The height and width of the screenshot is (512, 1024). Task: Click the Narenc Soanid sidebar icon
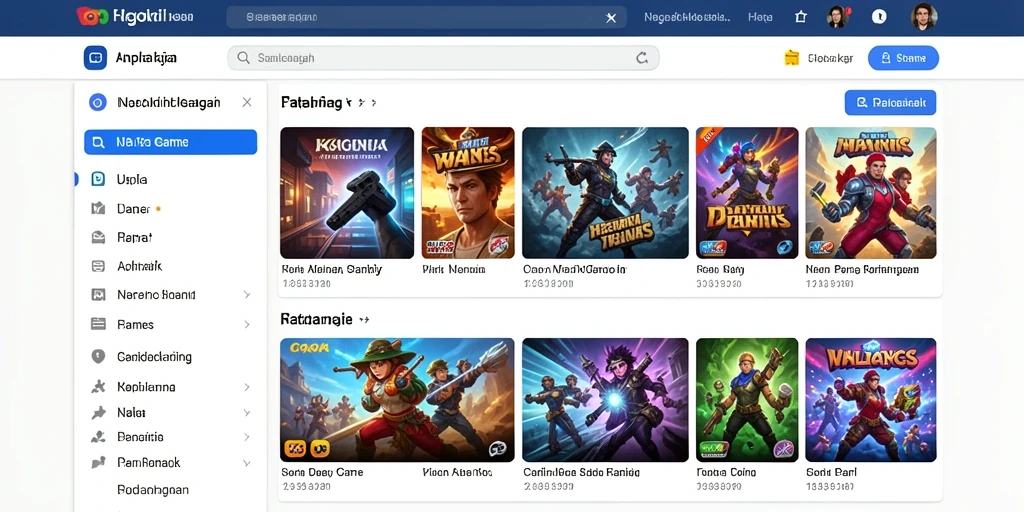(x=98, y=295)
